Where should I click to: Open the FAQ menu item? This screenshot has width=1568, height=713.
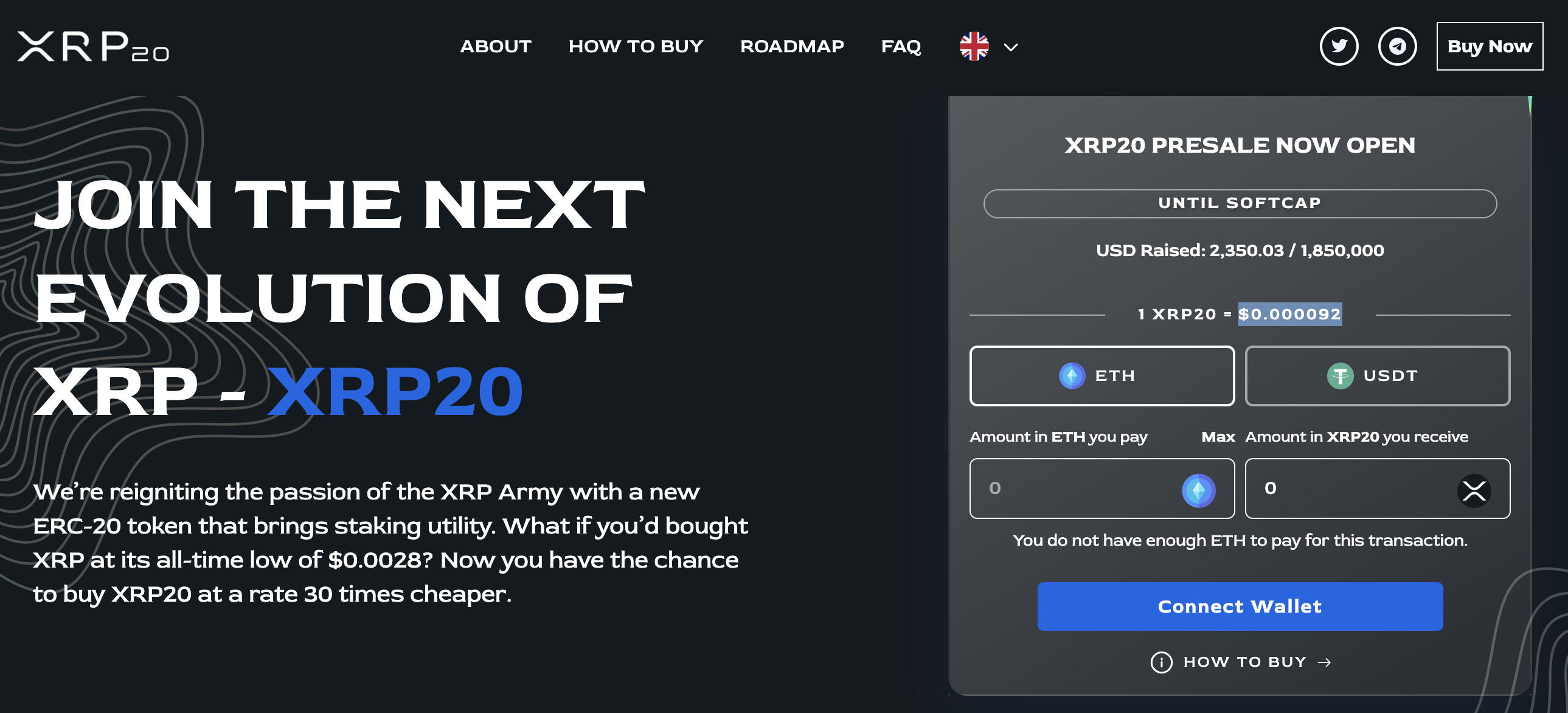900,46
